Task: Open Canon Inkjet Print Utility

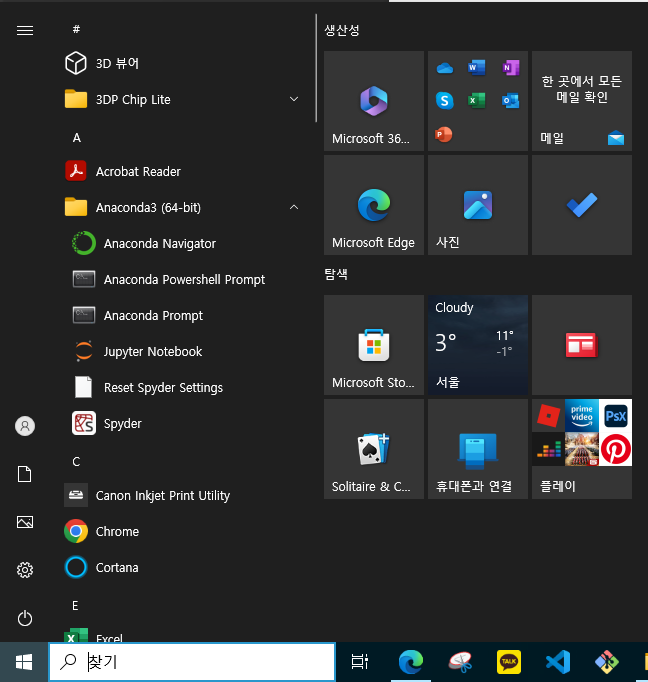Action: click(183, 495)
